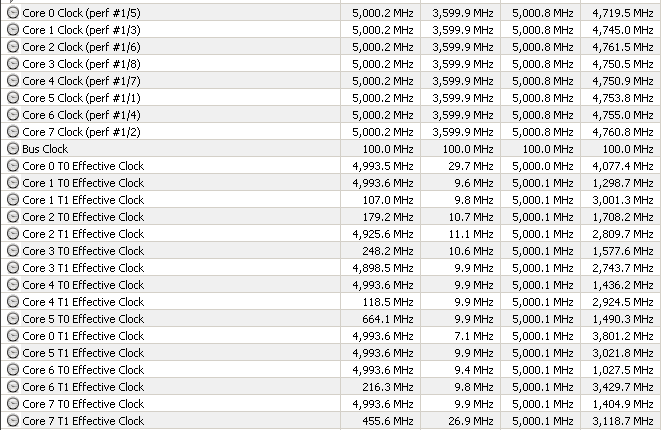Click Core 1 Clock average value 4,745.0 MHz
661x430 pixels.
[x=623, y=30]
